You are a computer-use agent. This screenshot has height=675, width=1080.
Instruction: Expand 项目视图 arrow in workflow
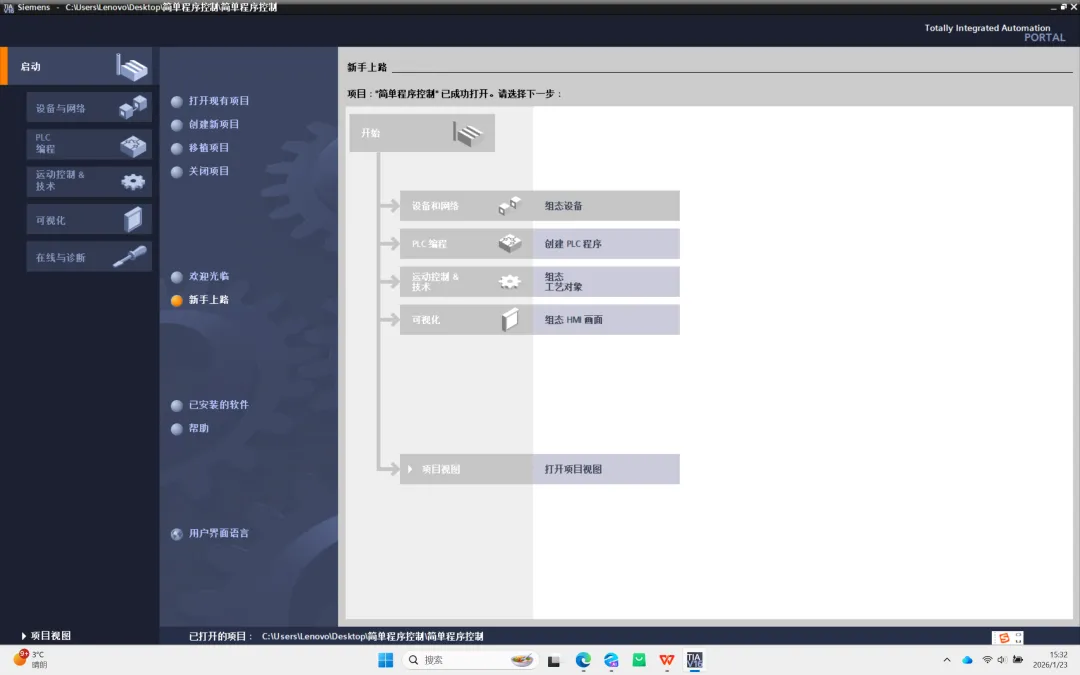coord(411,469)
